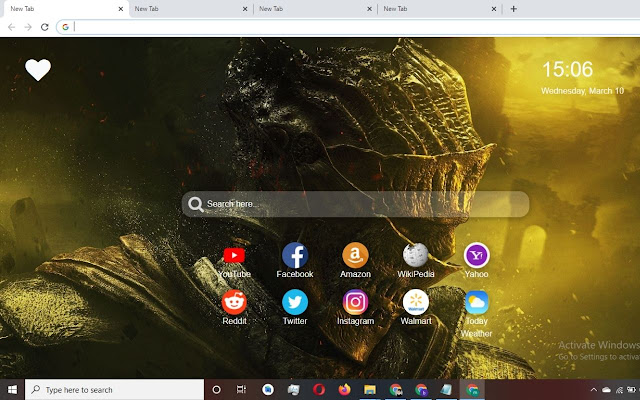Open the Today Weather shortcut
This screenshot has width=640, height=400.
pos(476,302)
